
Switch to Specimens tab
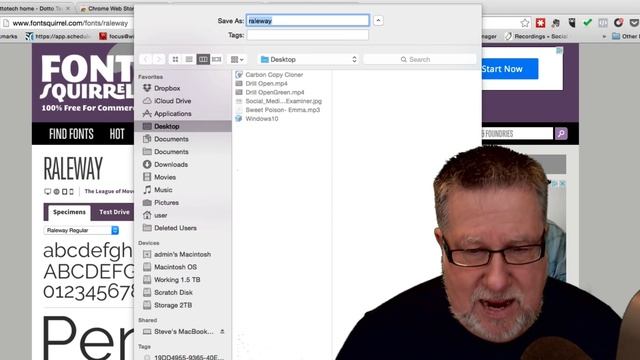pos(69,212)
